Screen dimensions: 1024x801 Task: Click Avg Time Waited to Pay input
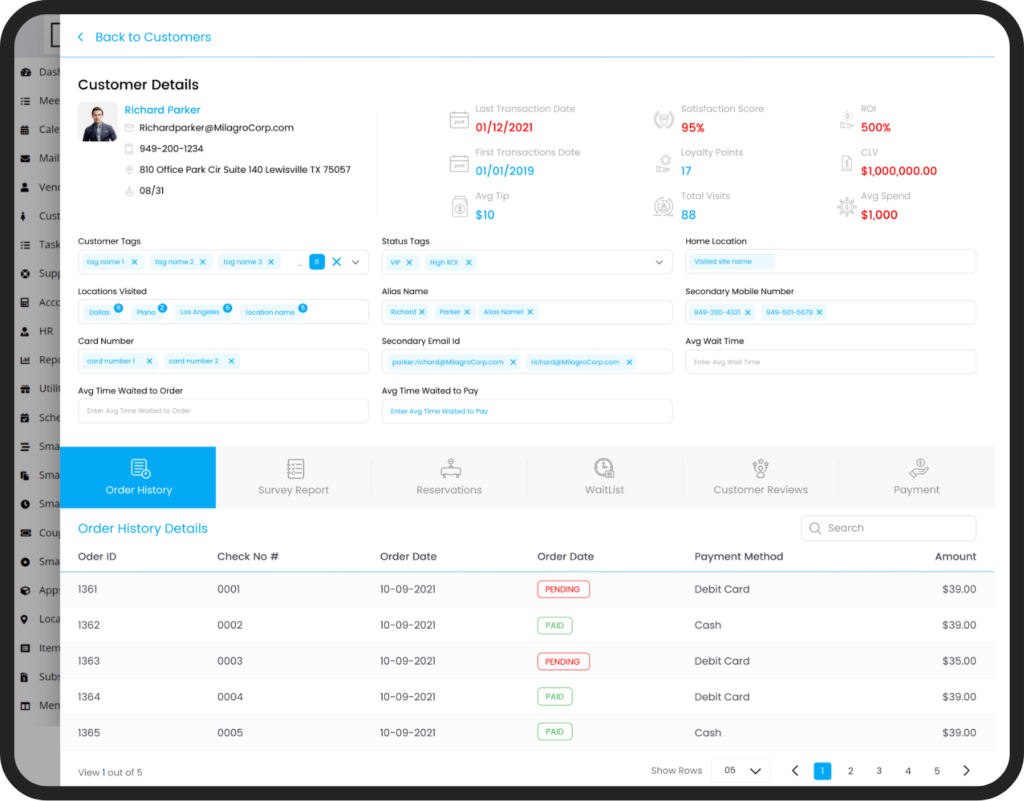[x=526, y=411]
